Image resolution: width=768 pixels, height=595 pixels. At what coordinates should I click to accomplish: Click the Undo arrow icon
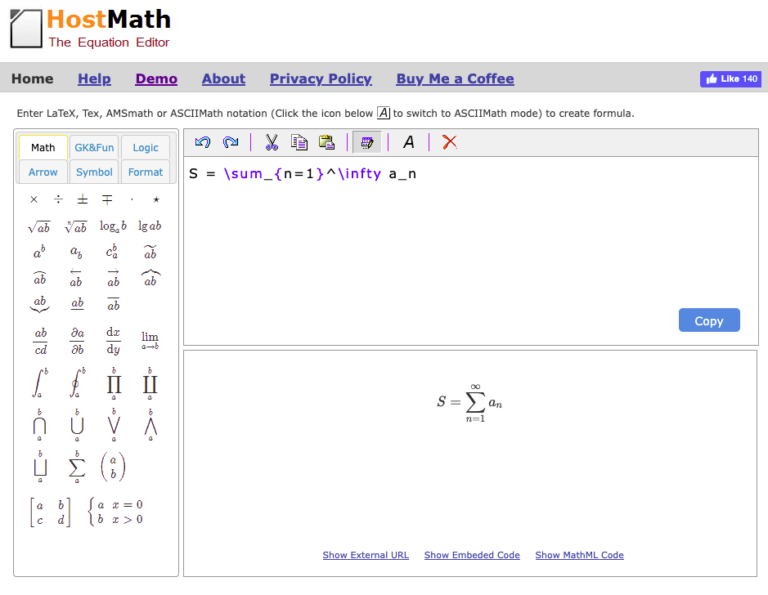pos(202,143)
